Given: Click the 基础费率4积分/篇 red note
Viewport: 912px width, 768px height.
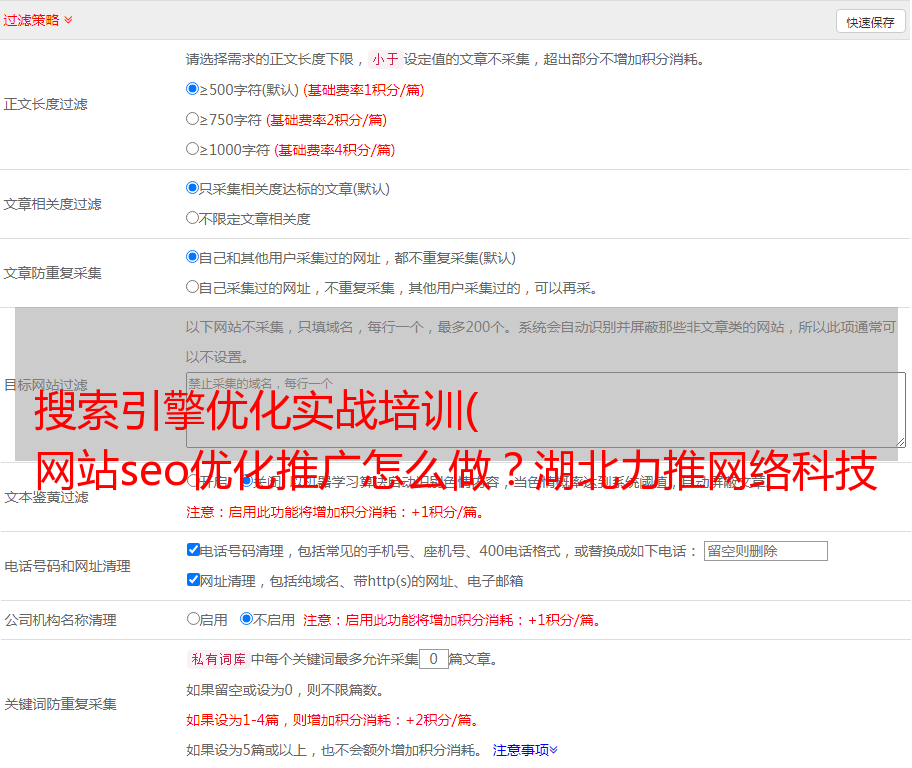Looking at the screenshot, I should click(x=334, y=150).
